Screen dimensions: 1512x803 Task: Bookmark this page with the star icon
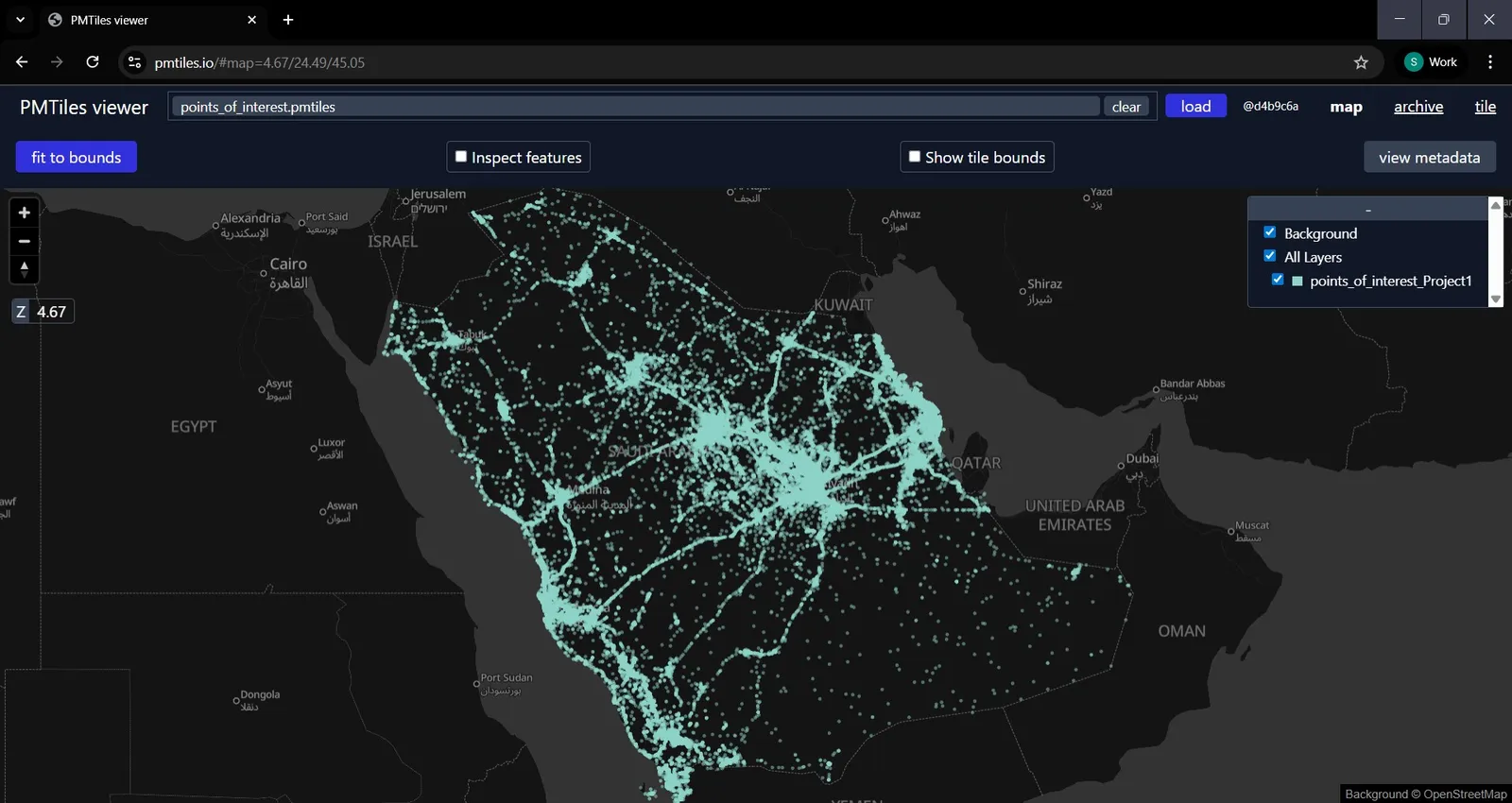[x=1361, y=62]
